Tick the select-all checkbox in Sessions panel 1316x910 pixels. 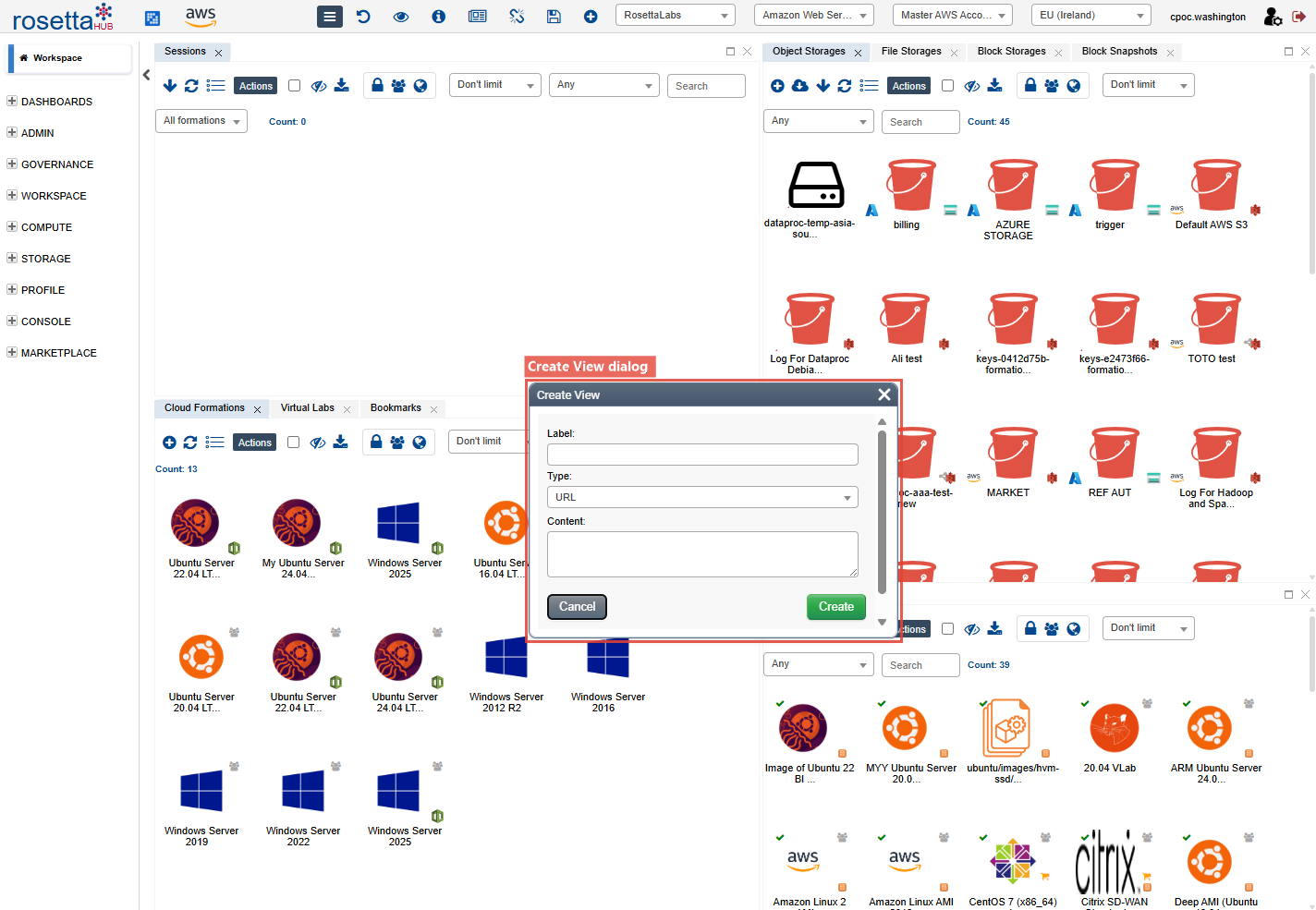(x=294, y=86)
